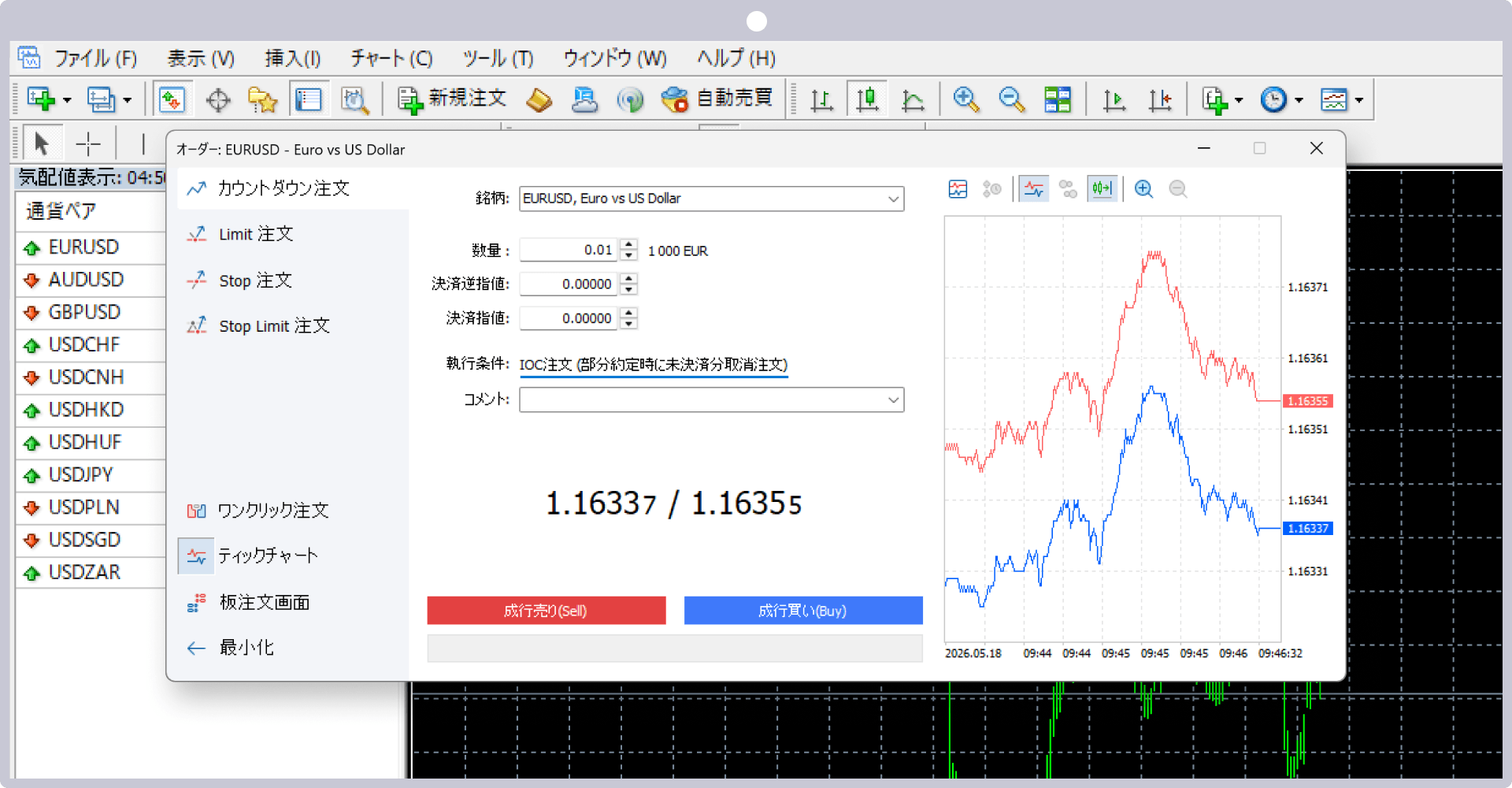Click first chart icon in dialog toolbar

pos(958,189)
